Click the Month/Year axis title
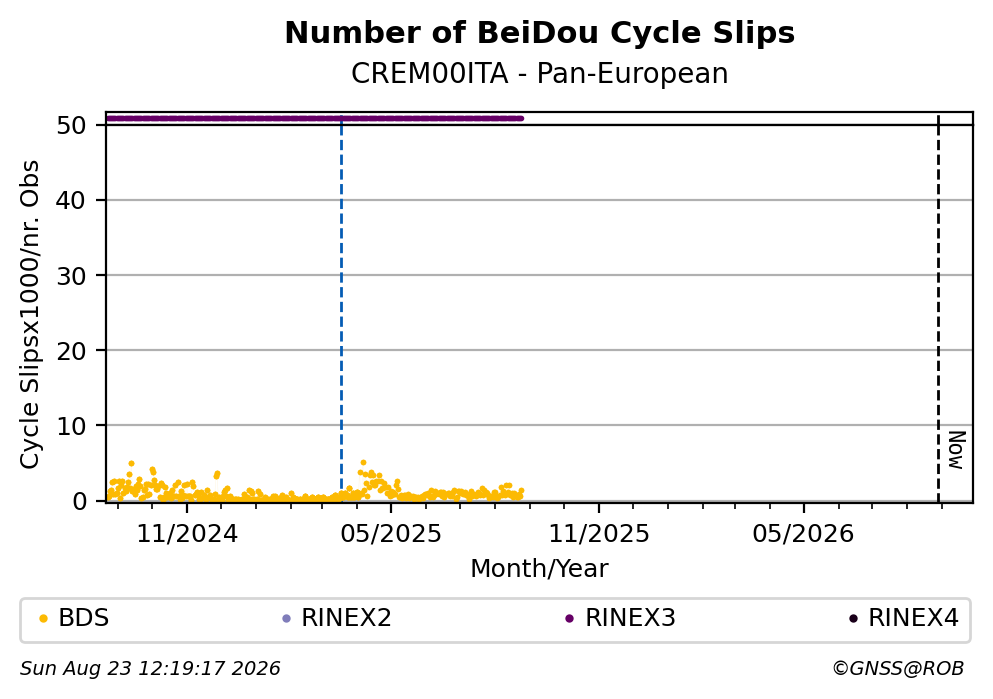The width and height of the screenshot is (993, 699). pos(539,569)
